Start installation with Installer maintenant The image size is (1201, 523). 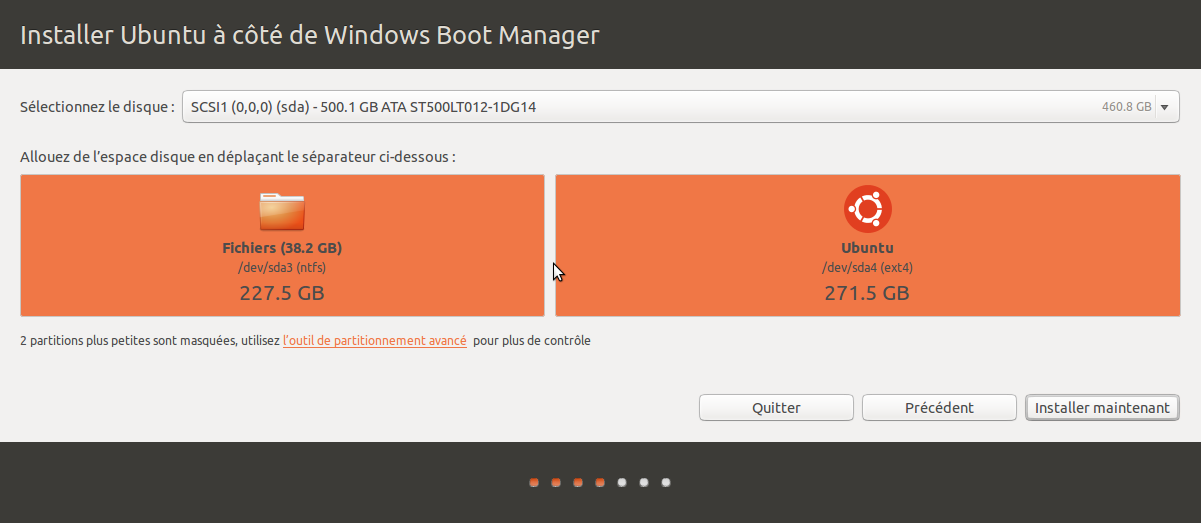pyautogui.click(x=1102, y=408)
